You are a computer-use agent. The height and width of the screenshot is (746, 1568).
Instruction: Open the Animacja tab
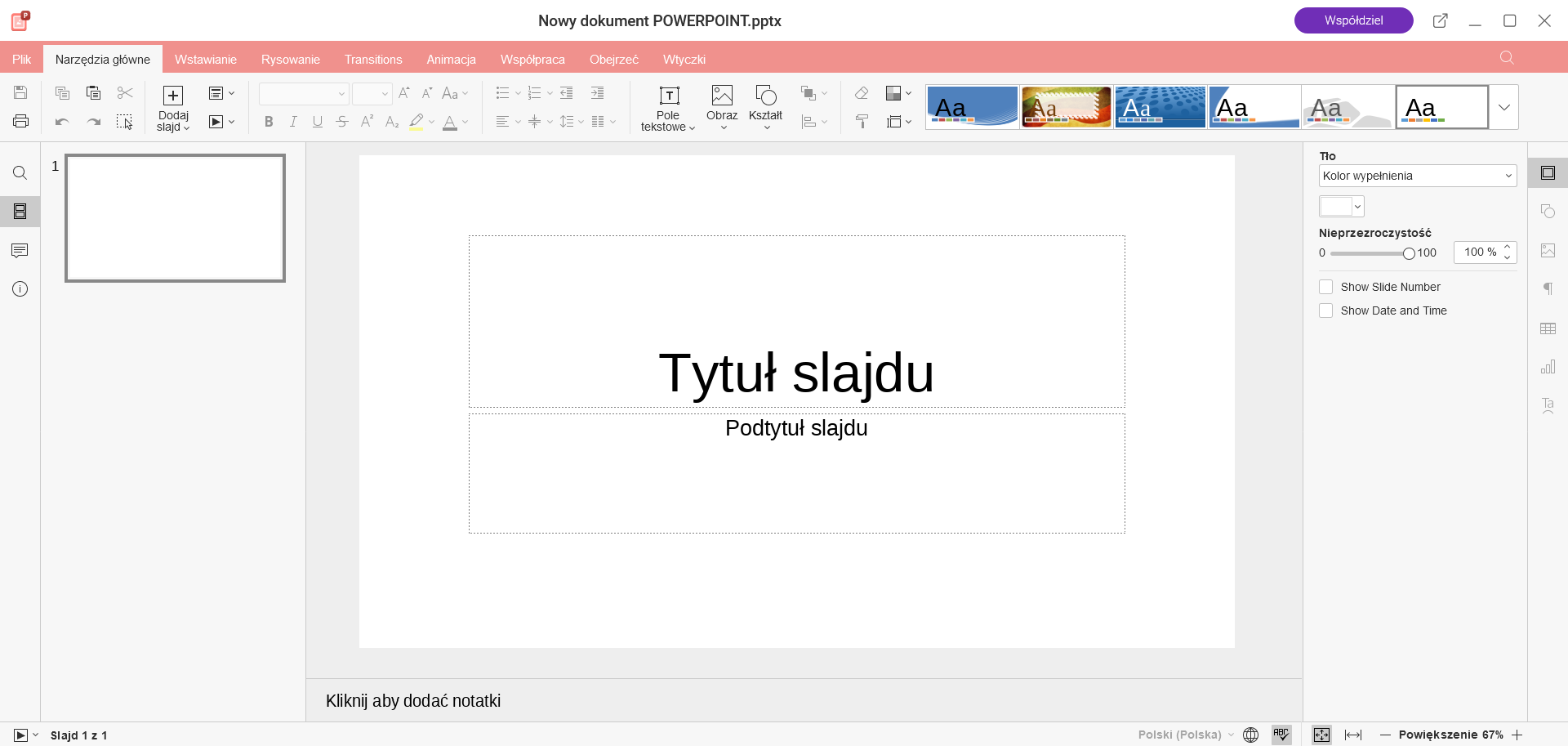tap(451, 60)
